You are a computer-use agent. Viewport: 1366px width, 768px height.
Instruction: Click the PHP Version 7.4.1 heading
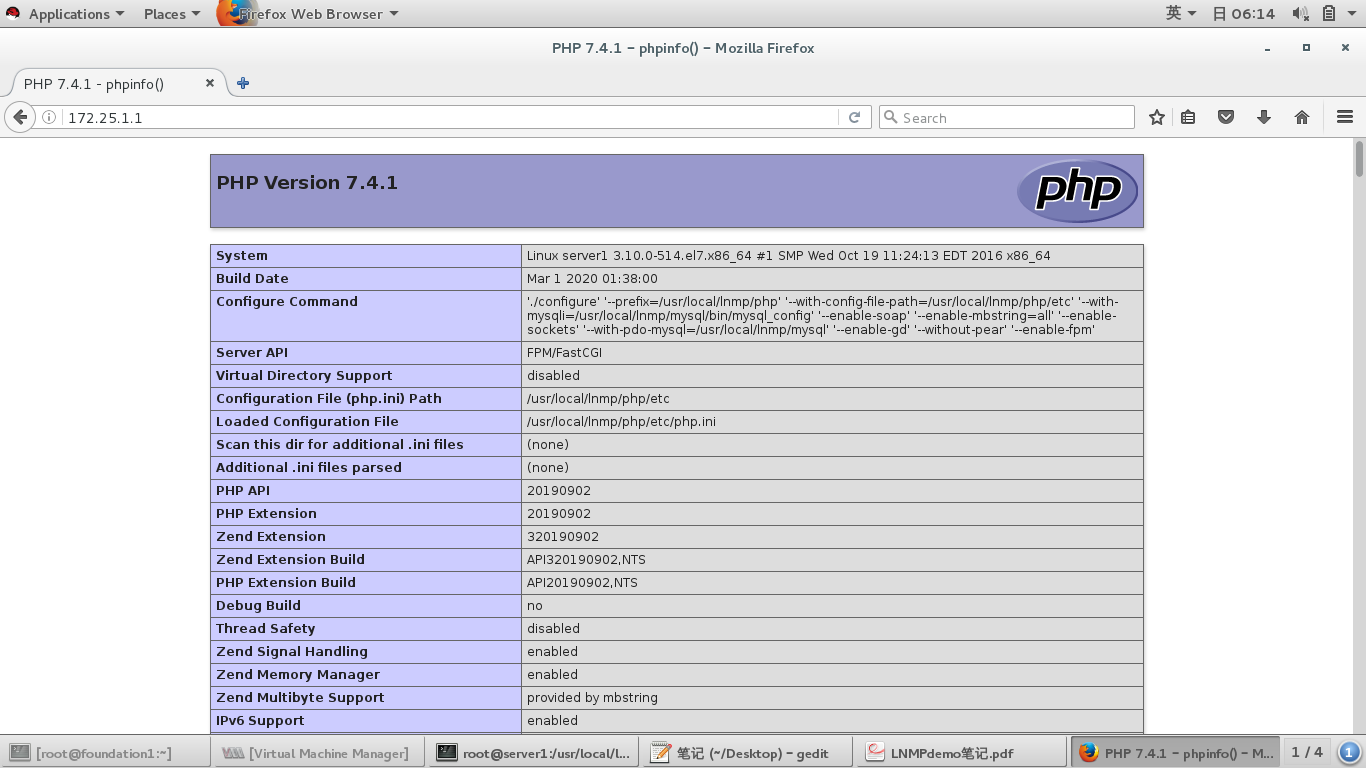(307, 182)
